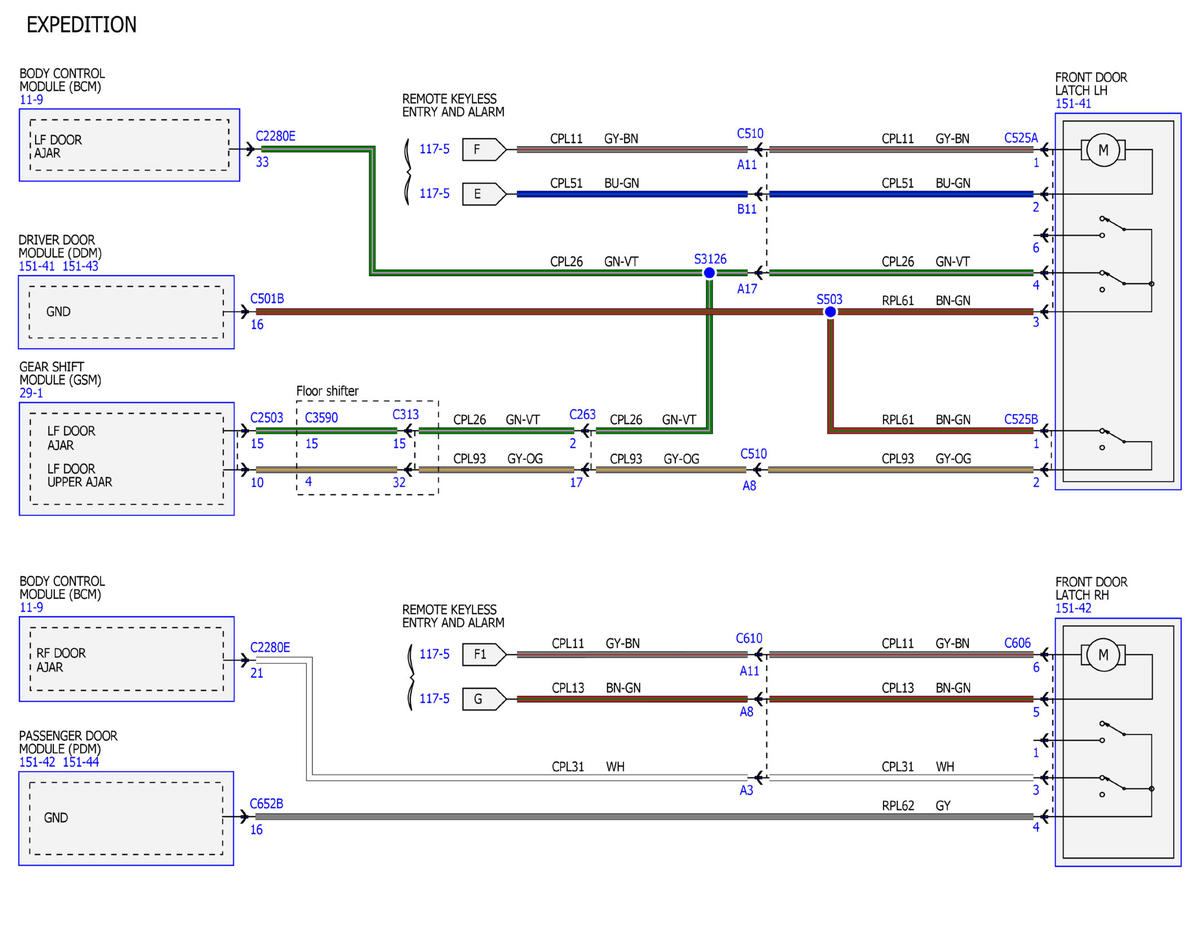Click connector label C610
Viewport: 1200px width, 927px height.
749,638
